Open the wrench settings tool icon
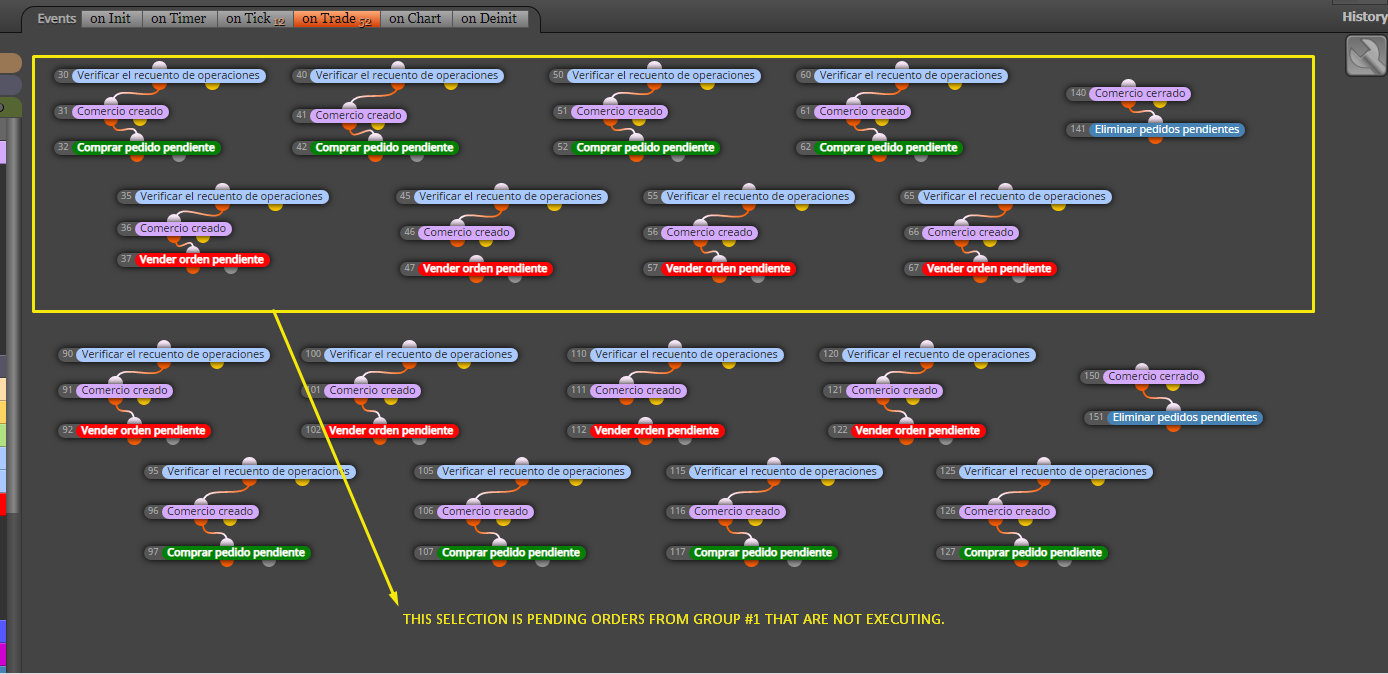Viewport: 1388px width, 674px height. click(1366, 56)
